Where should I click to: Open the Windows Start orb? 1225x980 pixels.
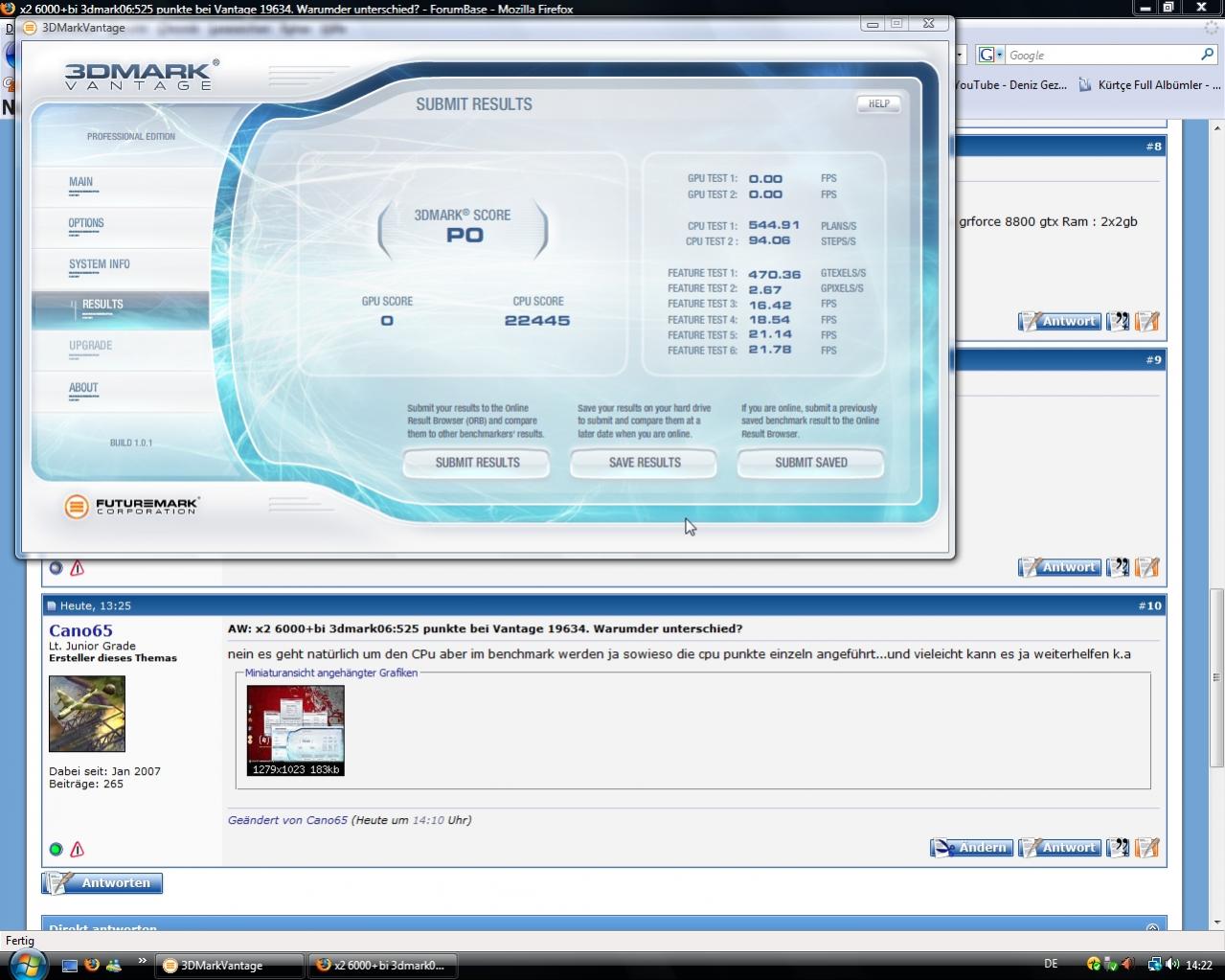[29, 965]
